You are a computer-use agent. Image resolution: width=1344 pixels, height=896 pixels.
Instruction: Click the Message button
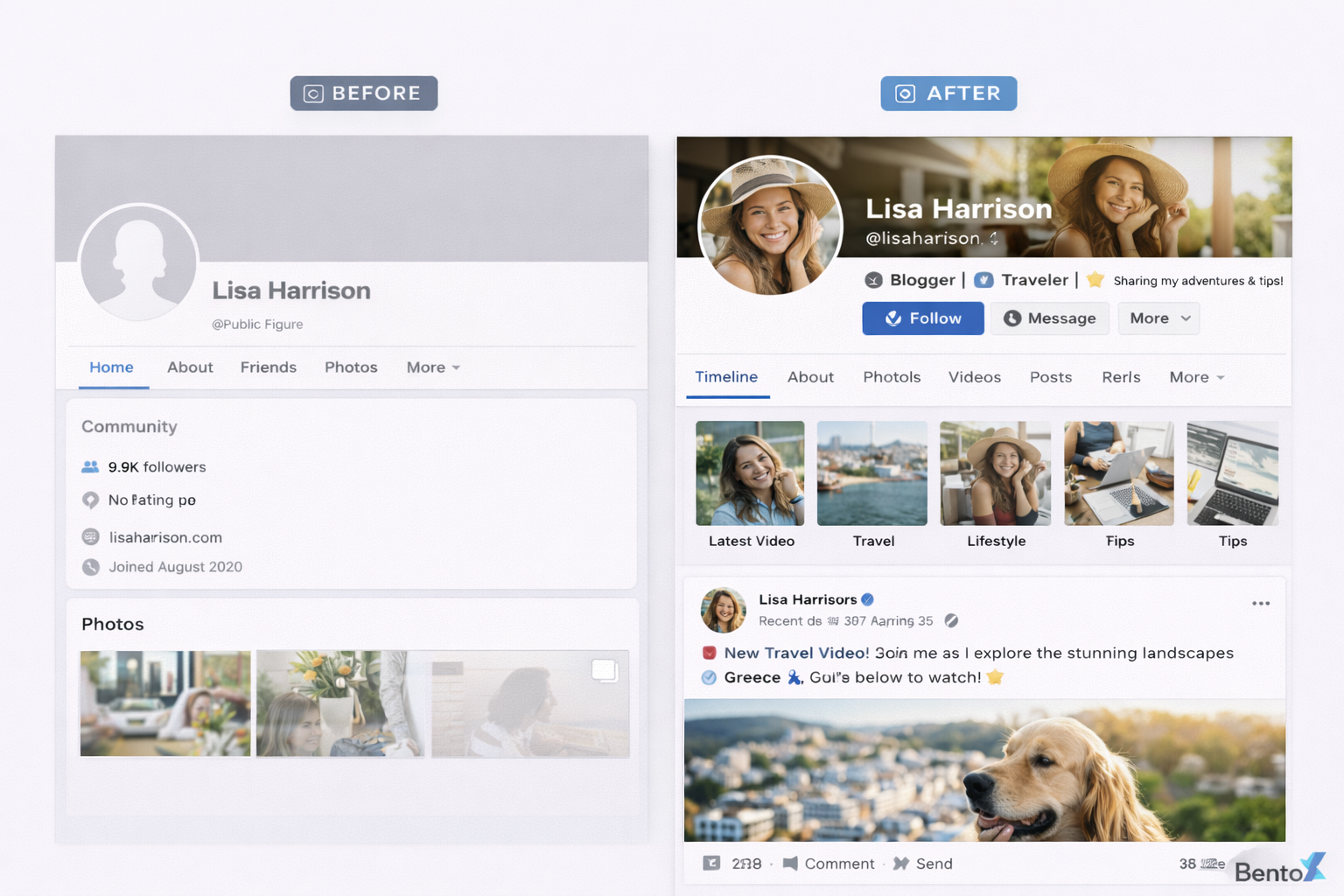[1049, 318]
